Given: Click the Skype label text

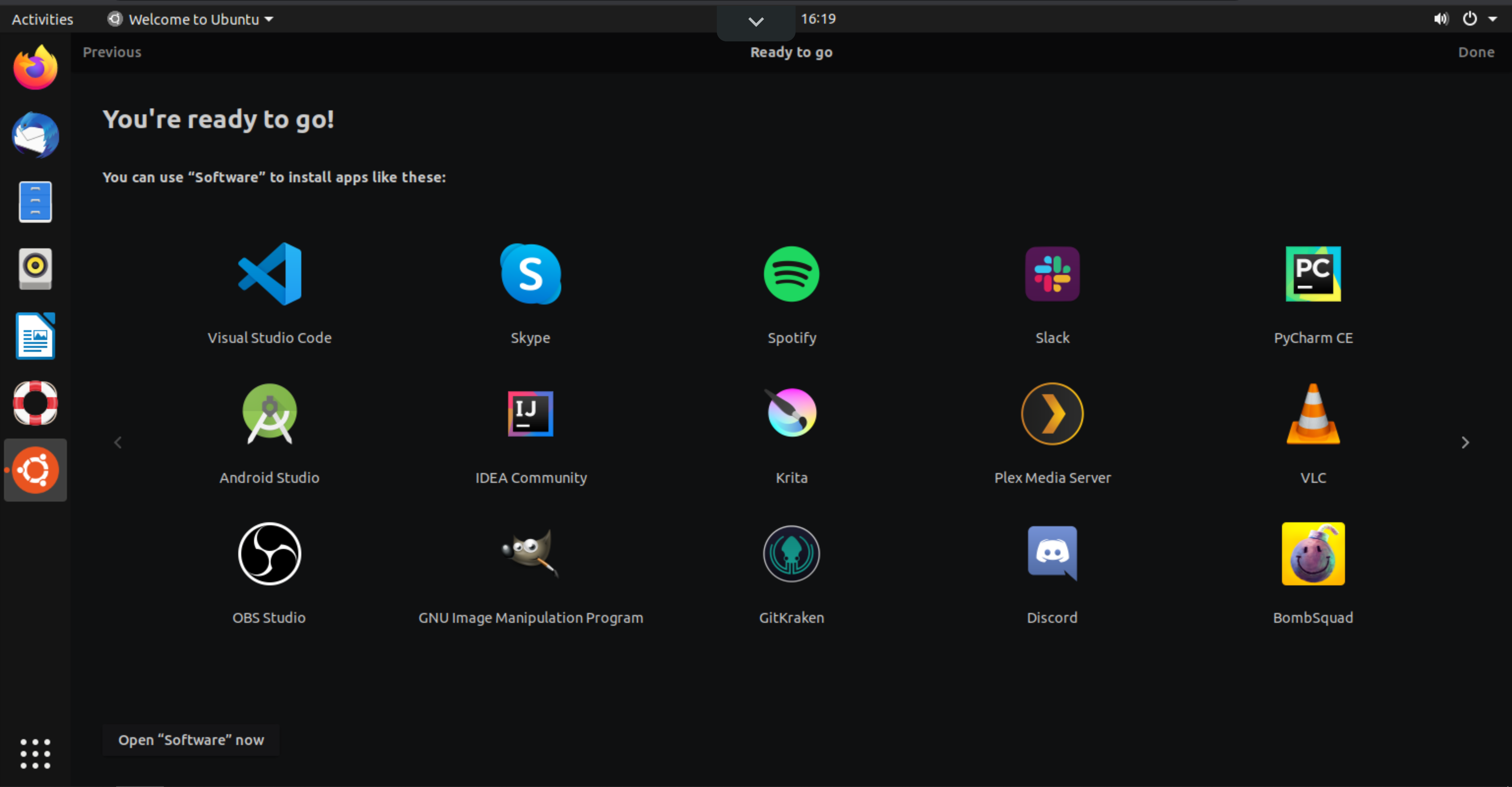Looking at the screenshot, I should (531, 338).
